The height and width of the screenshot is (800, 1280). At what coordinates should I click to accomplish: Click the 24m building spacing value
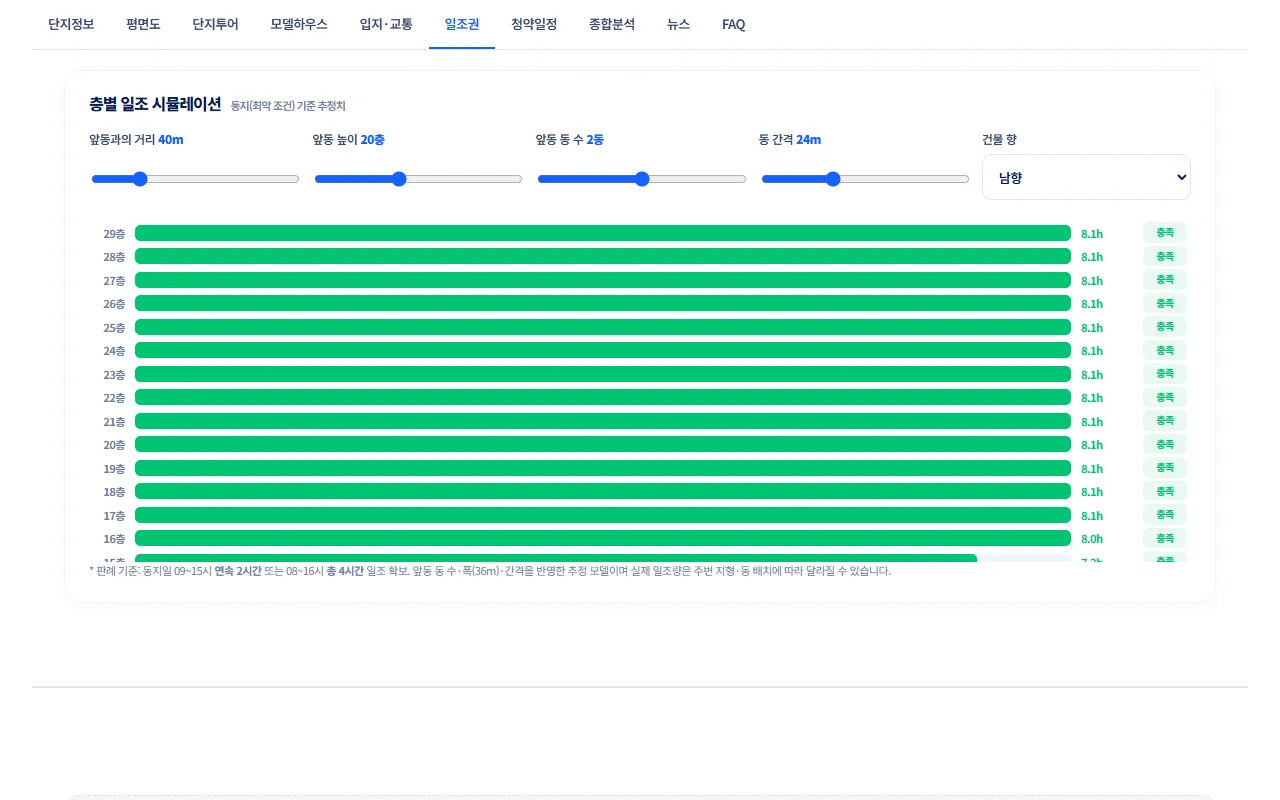coord(809,140)
